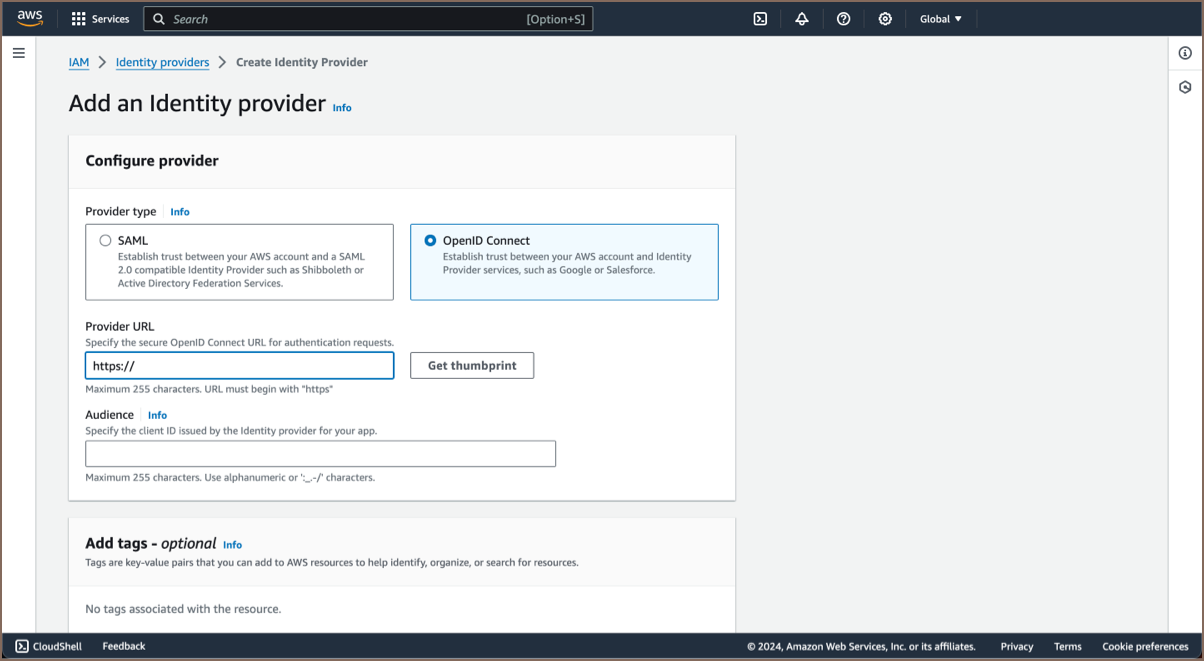Select the SAML provider type
Image resolution: width=1204 pixels, height=661 pixels.
[106, 241]
